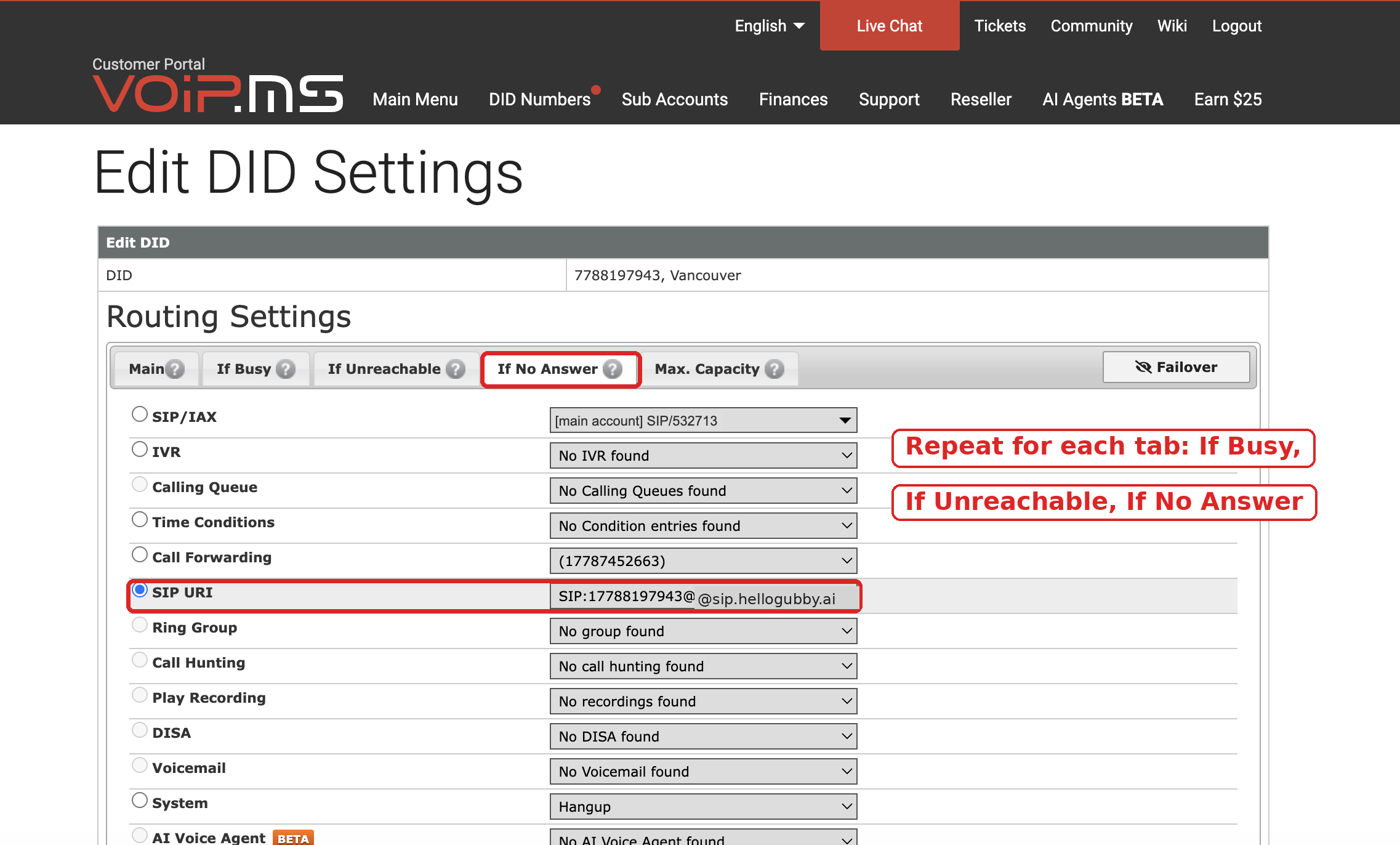Select the Call Forwarding radio option
The width and height of the screenshot is (1400, 845).
pyautogui.click(x=140, y=554)
